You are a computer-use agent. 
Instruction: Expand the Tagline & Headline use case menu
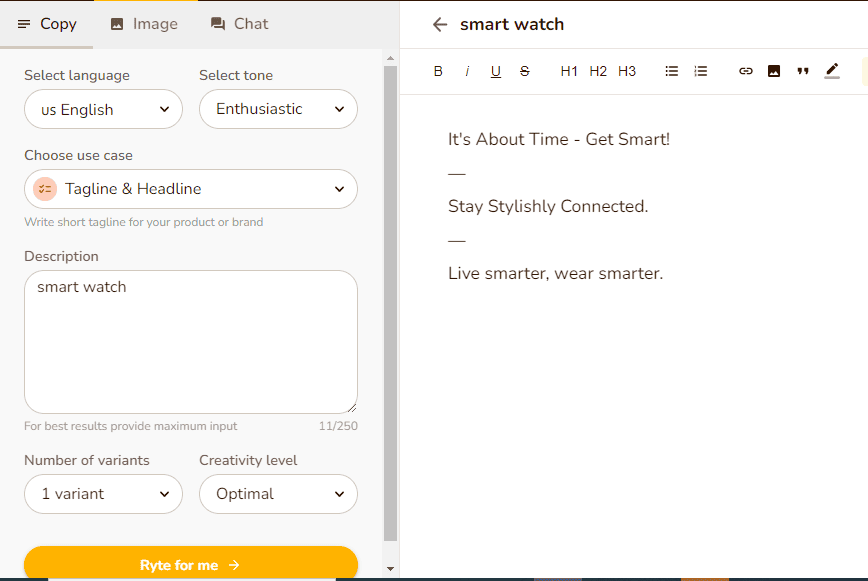tap(191, 189)
